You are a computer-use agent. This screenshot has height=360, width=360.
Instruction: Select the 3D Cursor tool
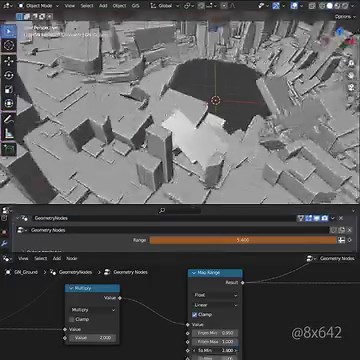[x=9, y=45]
